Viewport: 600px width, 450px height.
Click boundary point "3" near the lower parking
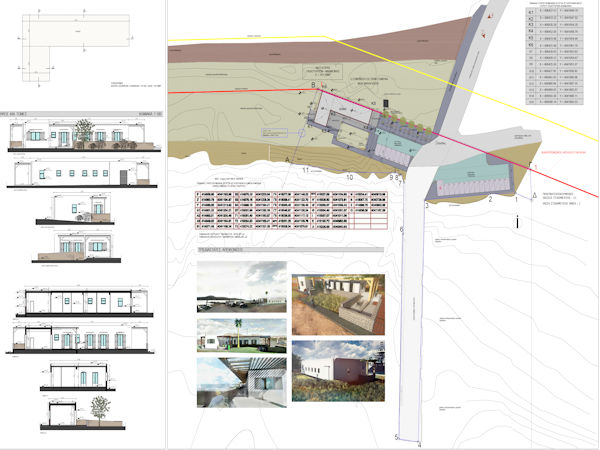pos(427,205)
